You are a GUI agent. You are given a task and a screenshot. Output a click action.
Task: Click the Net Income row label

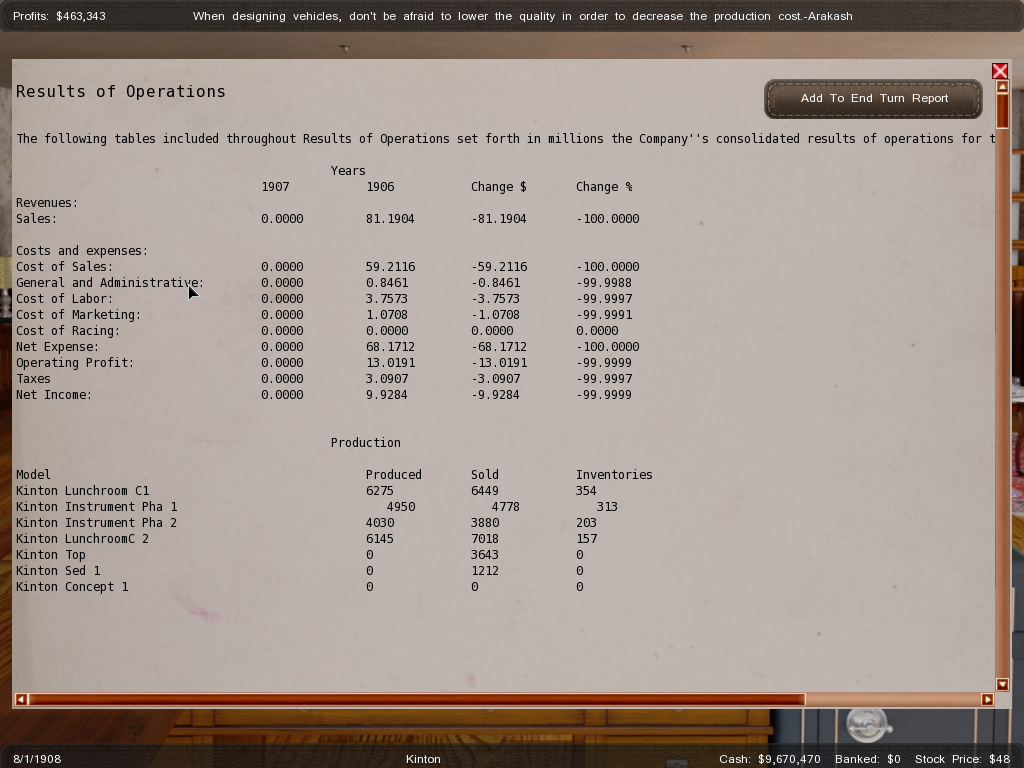tap(54, 394)
